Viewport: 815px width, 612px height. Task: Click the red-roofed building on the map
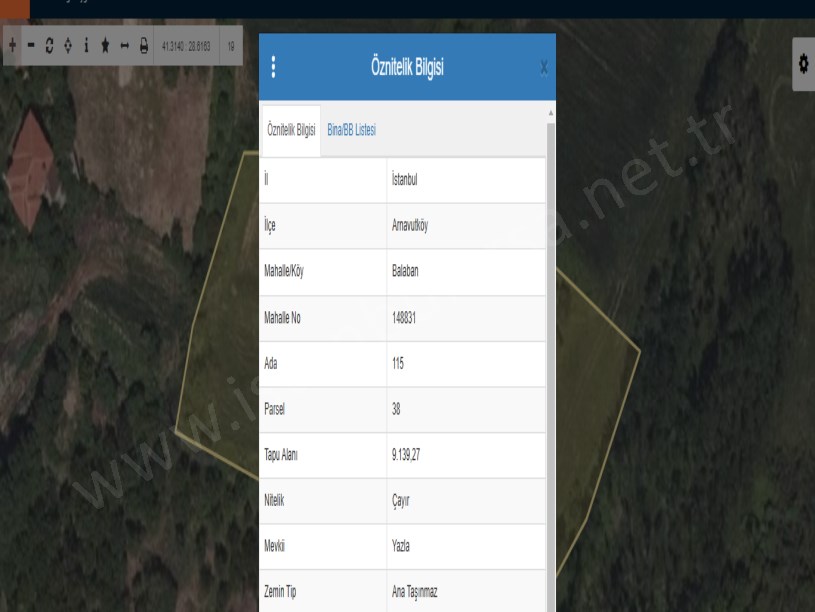(31, 165)
